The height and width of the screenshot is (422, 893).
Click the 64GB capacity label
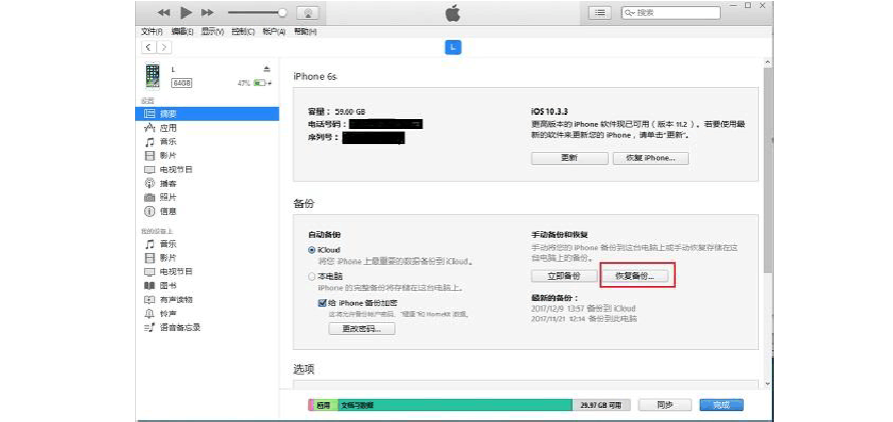(x=182, y=83)
